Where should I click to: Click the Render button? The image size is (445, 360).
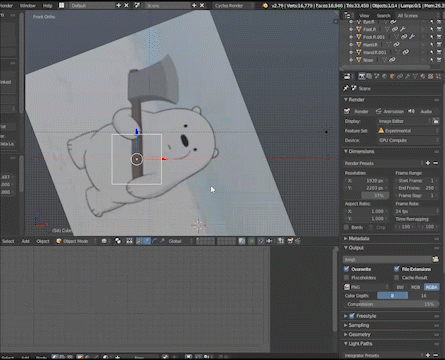tap(357, 111)
